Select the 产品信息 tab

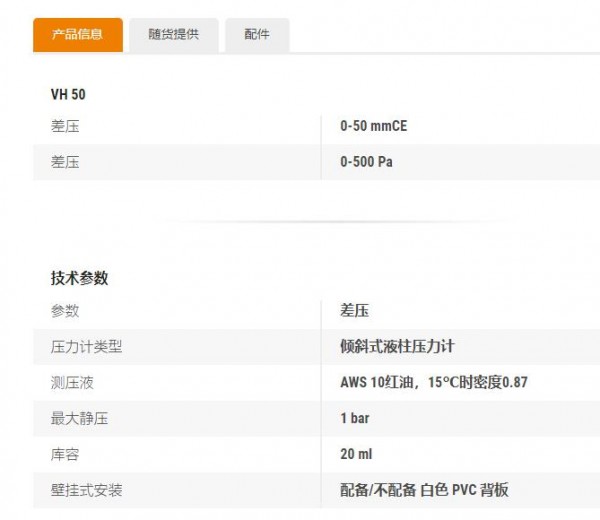(x=78, y=34)
